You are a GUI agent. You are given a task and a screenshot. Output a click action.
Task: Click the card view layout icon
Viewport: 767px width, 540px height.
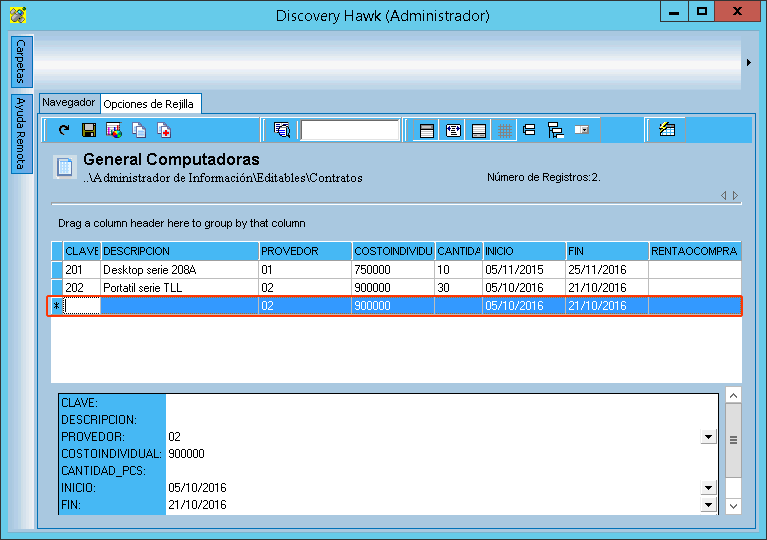(529, 130)
